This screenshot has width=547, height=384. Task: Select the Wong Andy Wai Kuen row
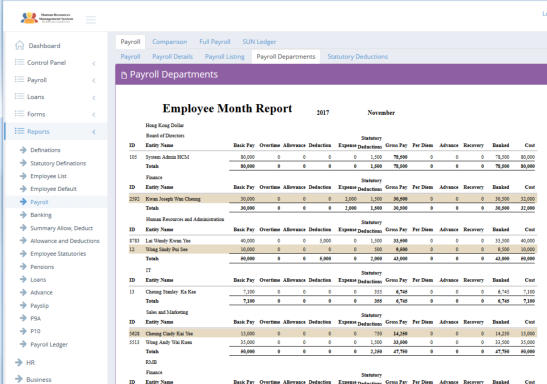[x=332, y=342]
